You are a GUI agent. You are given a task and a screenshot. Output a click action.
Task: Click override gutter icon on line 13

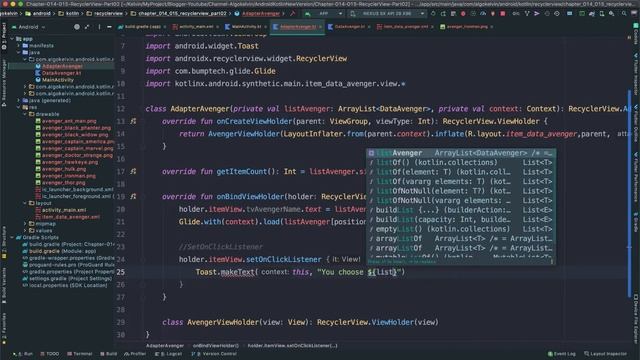tap(133, 121)
